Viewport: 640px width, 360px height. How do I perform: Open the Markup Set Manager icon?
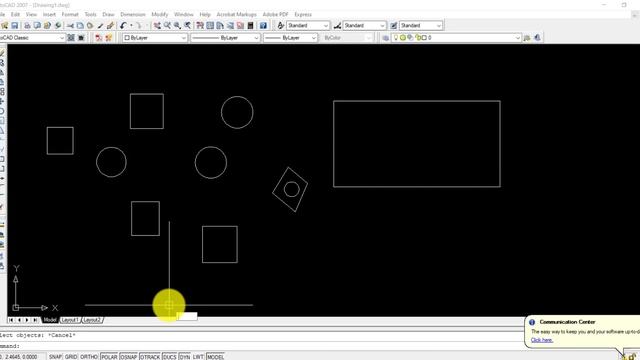(x=240, y=25)
